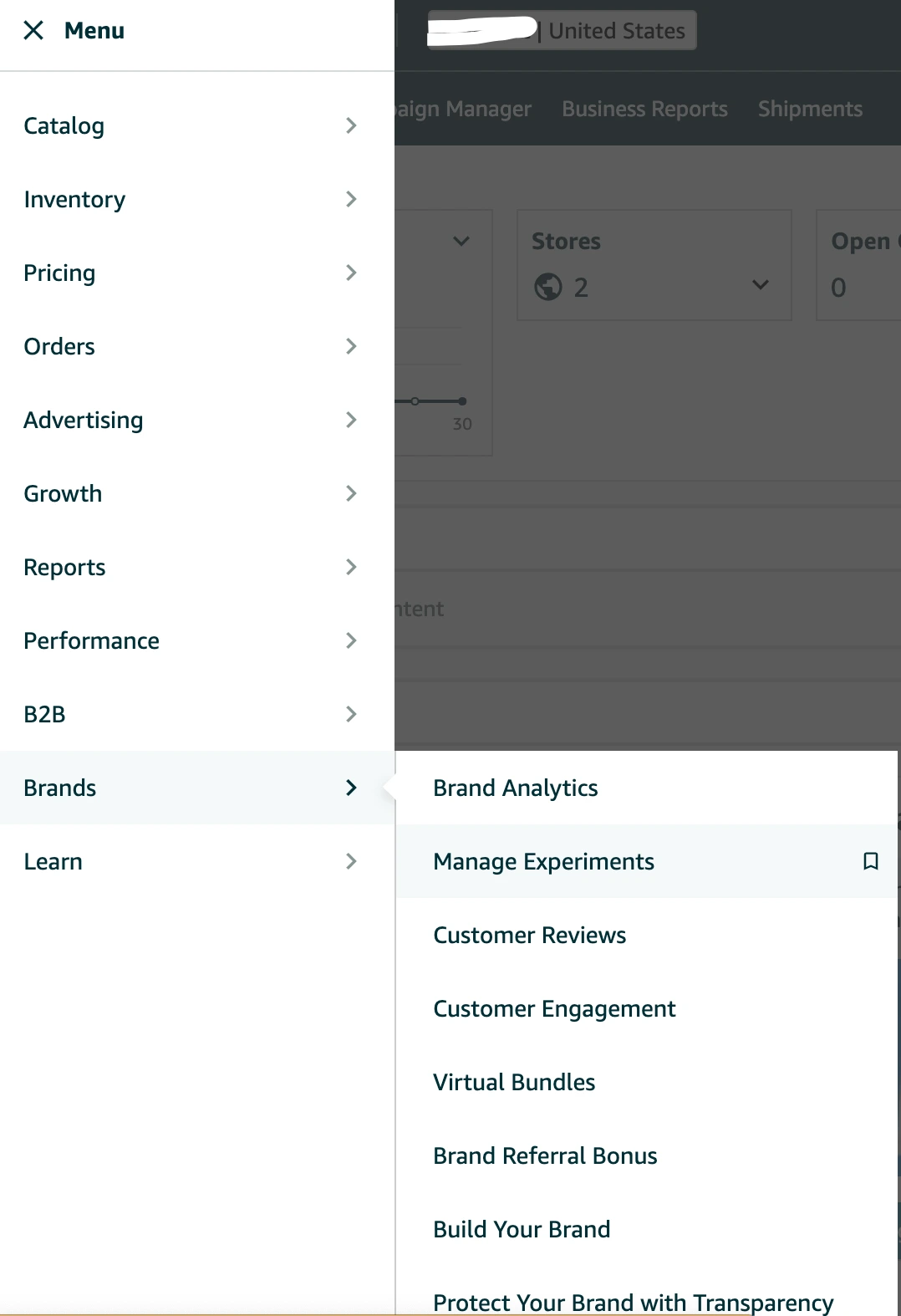901x1316 pixels.
Task: Expand the Catalog submenu chevron
Action: tap(351, 126)
